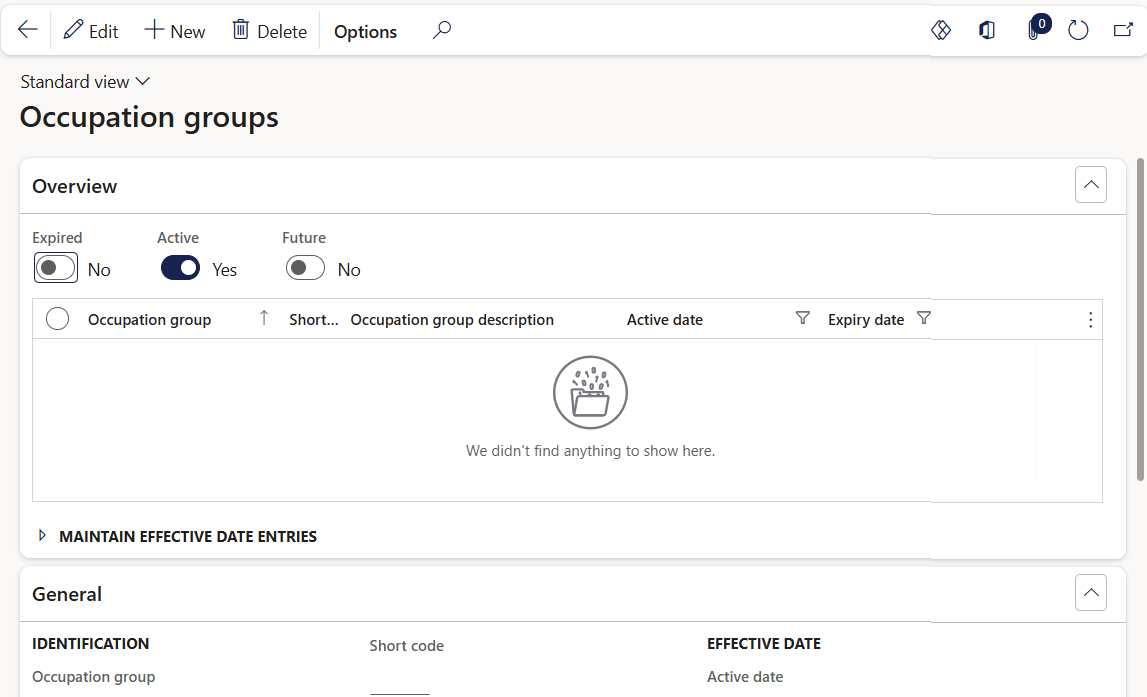Click the Overview section heading
Screen dimensions: 1147x697
(x=74, y=187)
